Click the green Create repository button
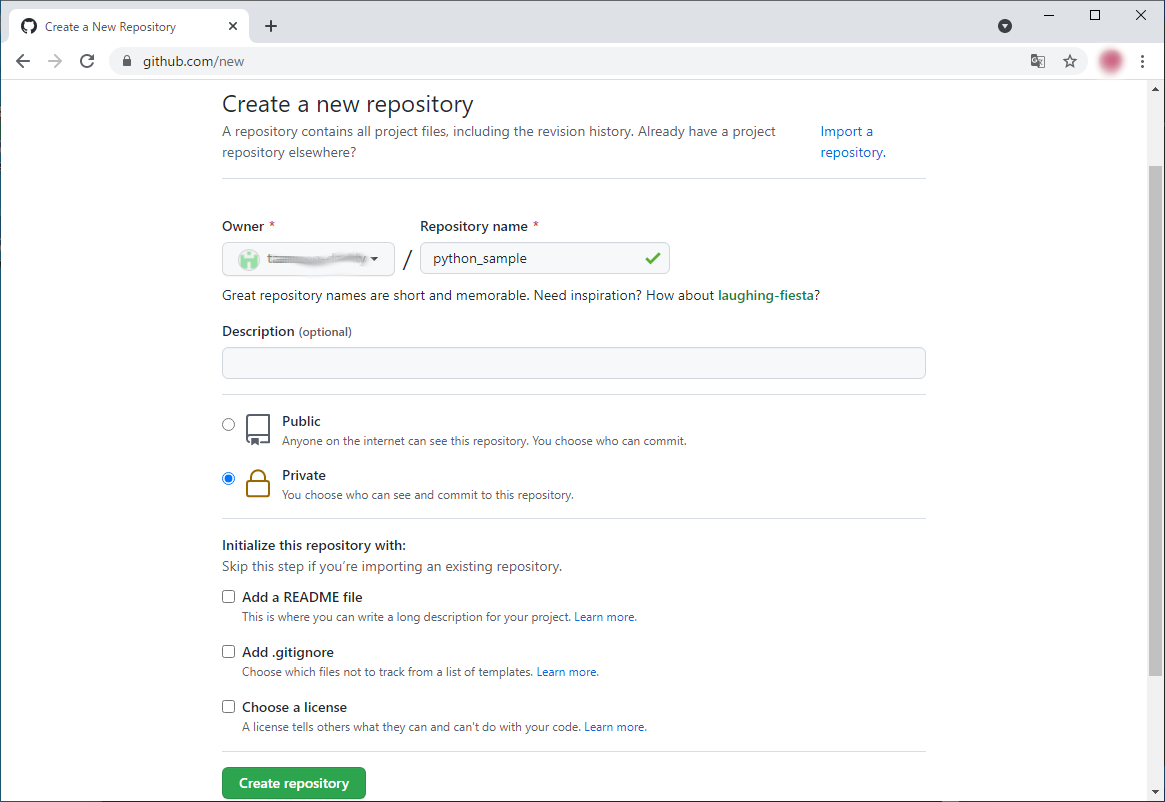The height and width of the screenshot is (802, 1165). (294, 783)
